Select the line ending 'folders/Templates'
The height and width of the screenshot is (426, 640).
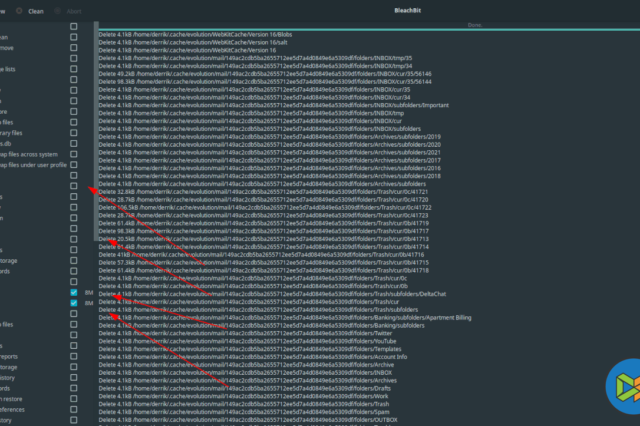coord(250,349)
